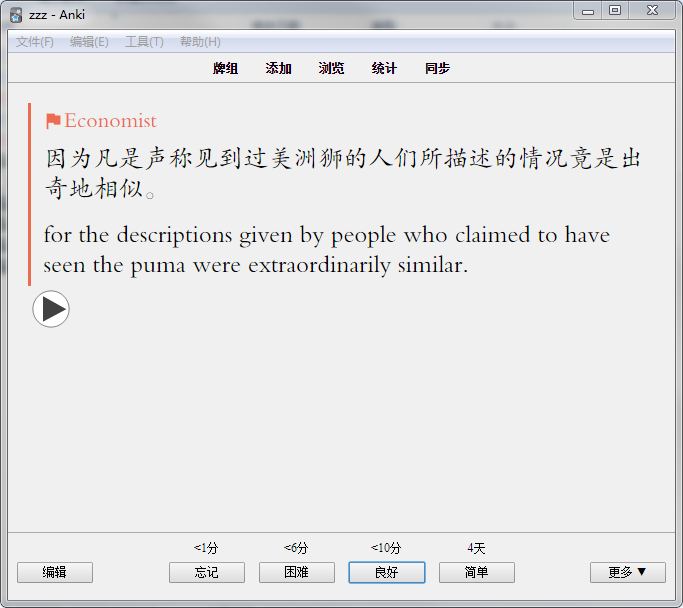Click 同步 to sync the collection
Image resolution: width=683 pixels, height=608 pixels.
coord(437,68)
